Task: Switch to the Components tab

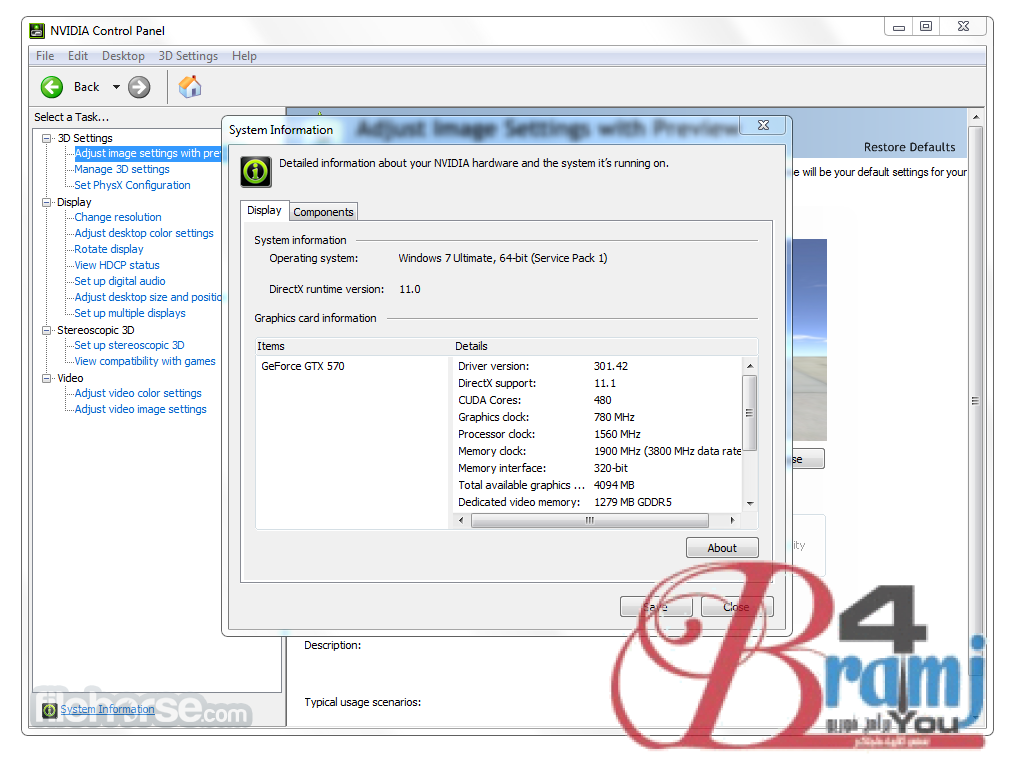Action: click(323, 212)
